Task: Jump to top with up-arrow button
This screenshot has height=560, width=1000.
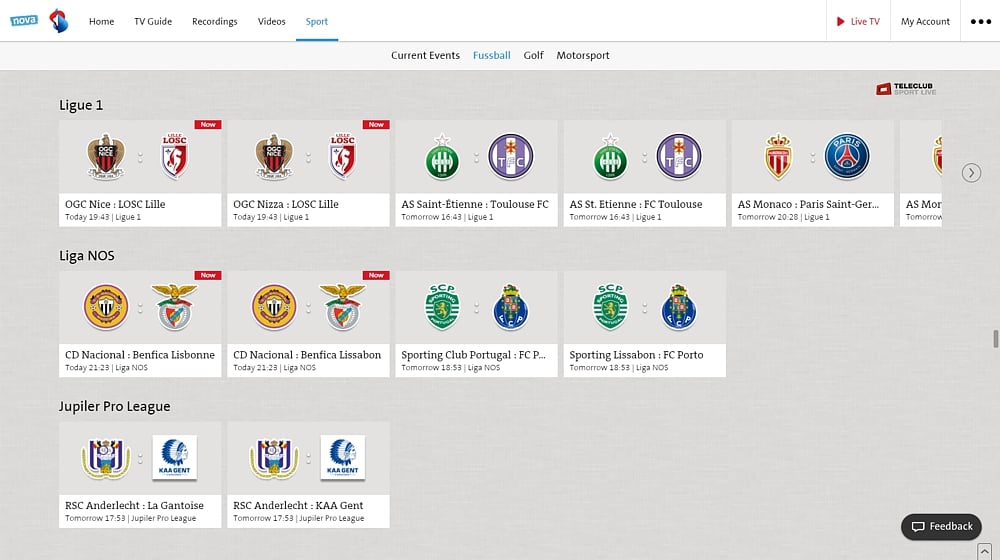Action: tap(985, 550)
